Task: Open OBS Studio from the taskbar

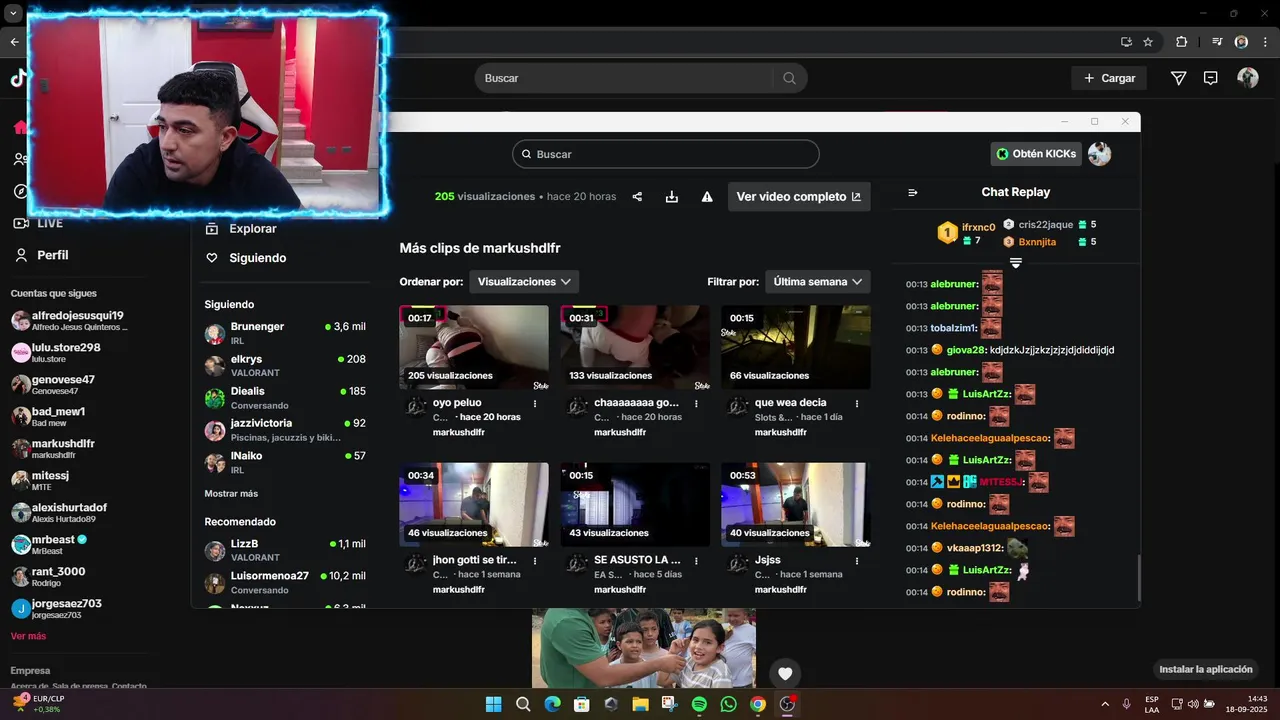Action: pyautogui.click(x=787, y=704)
